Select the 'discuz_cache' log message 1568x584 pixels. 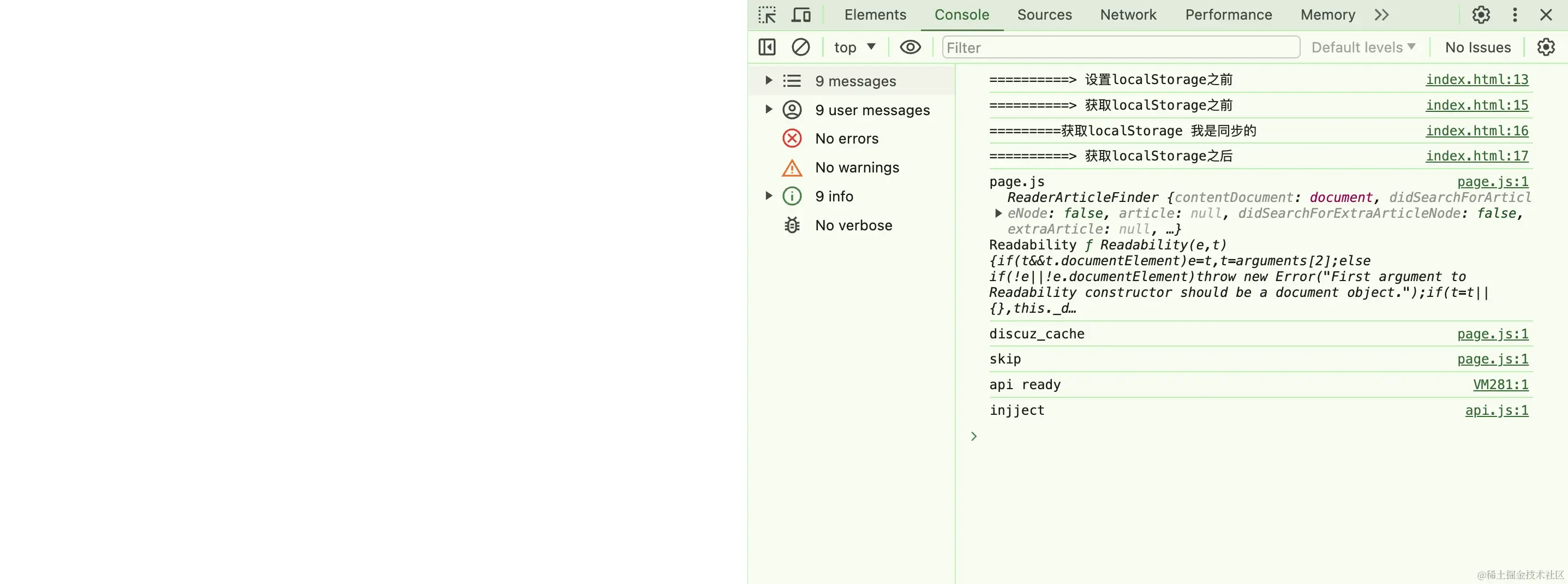pyautogui.click(x=1037, y=333)
